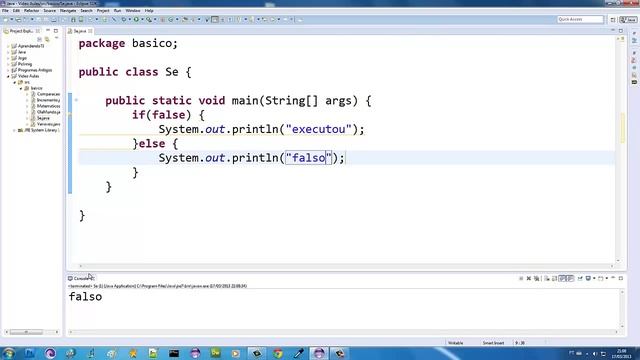Select the Matematicos file in tree
This screenshot has height=360, width=640.
tap(48, 106)
